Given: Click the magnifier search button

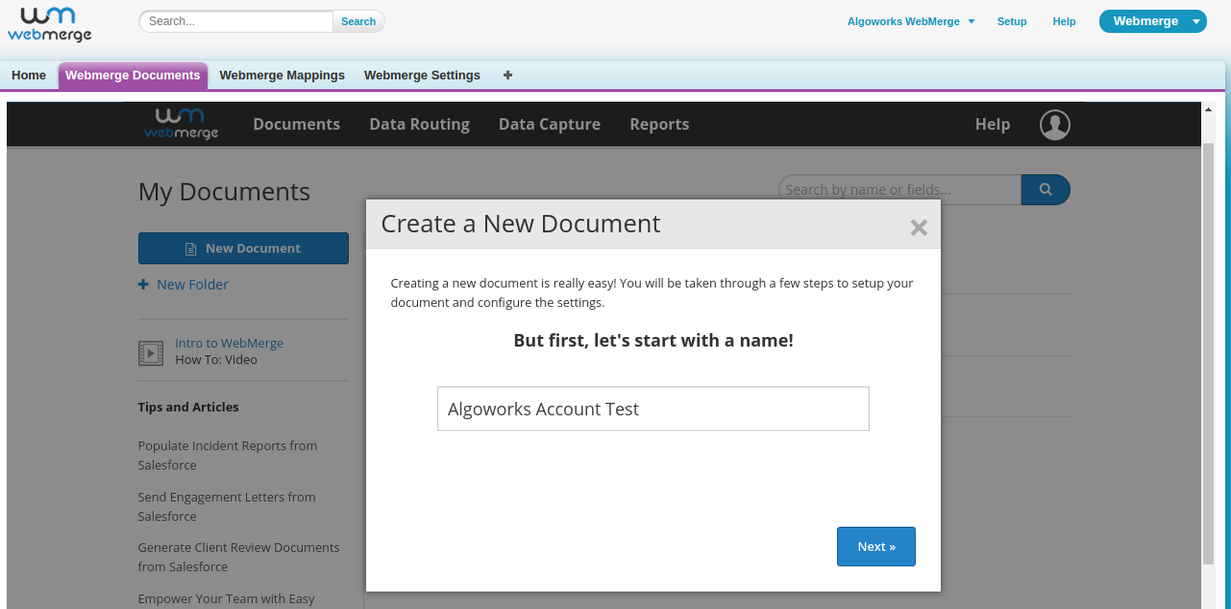Looking at the screenshot, I should pyautogui.click(x=1045, y=189).
